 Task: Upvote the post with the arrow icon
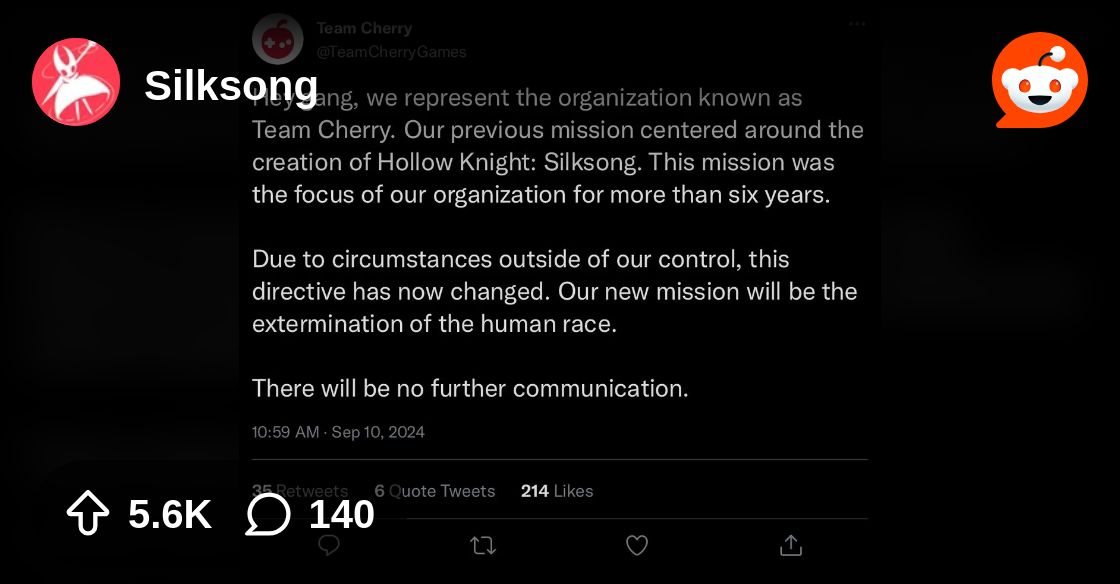[x=88, y=513]
